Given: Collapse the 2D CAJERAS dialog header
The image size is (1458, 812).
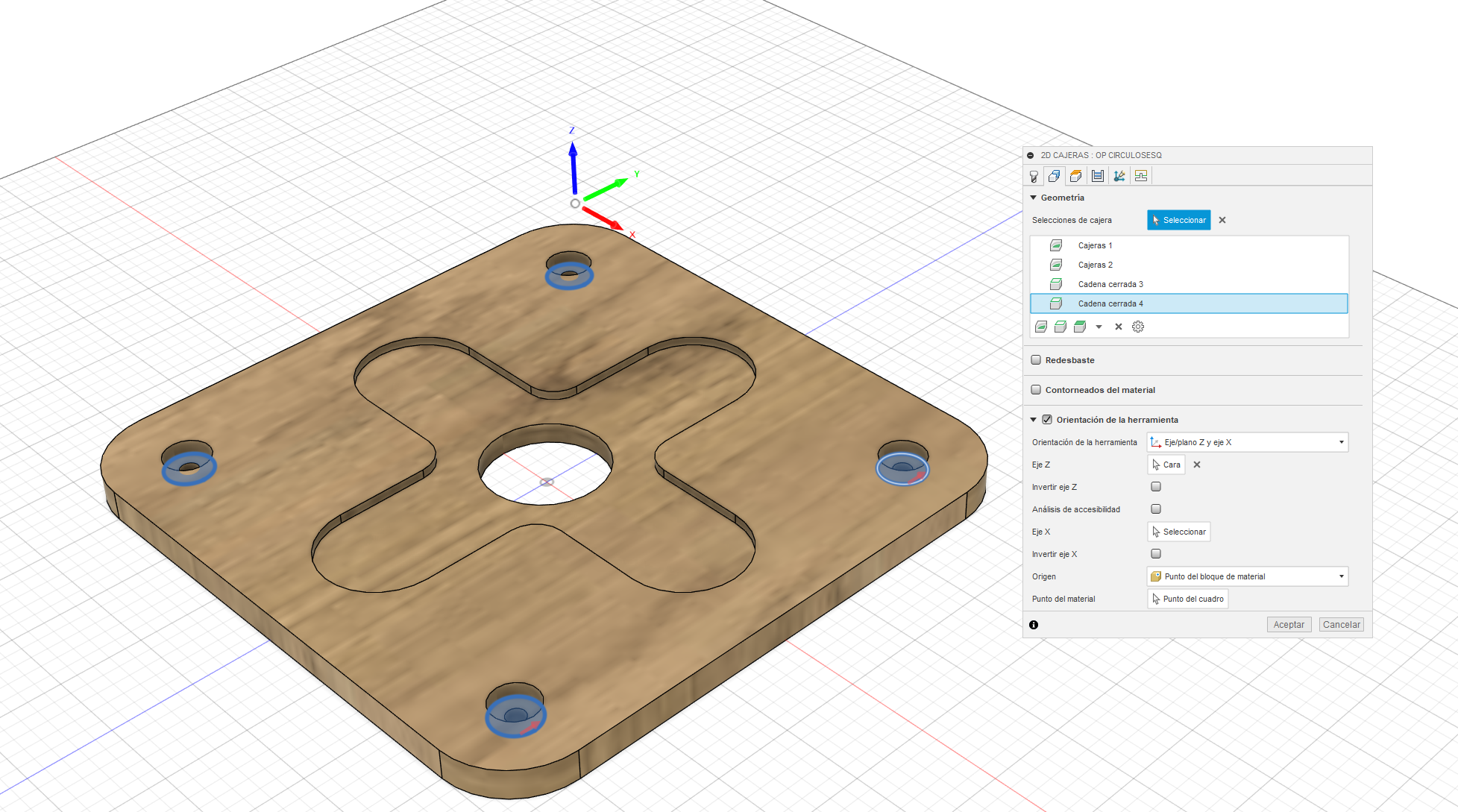Looking at the screenshot, I should 1031,155.
